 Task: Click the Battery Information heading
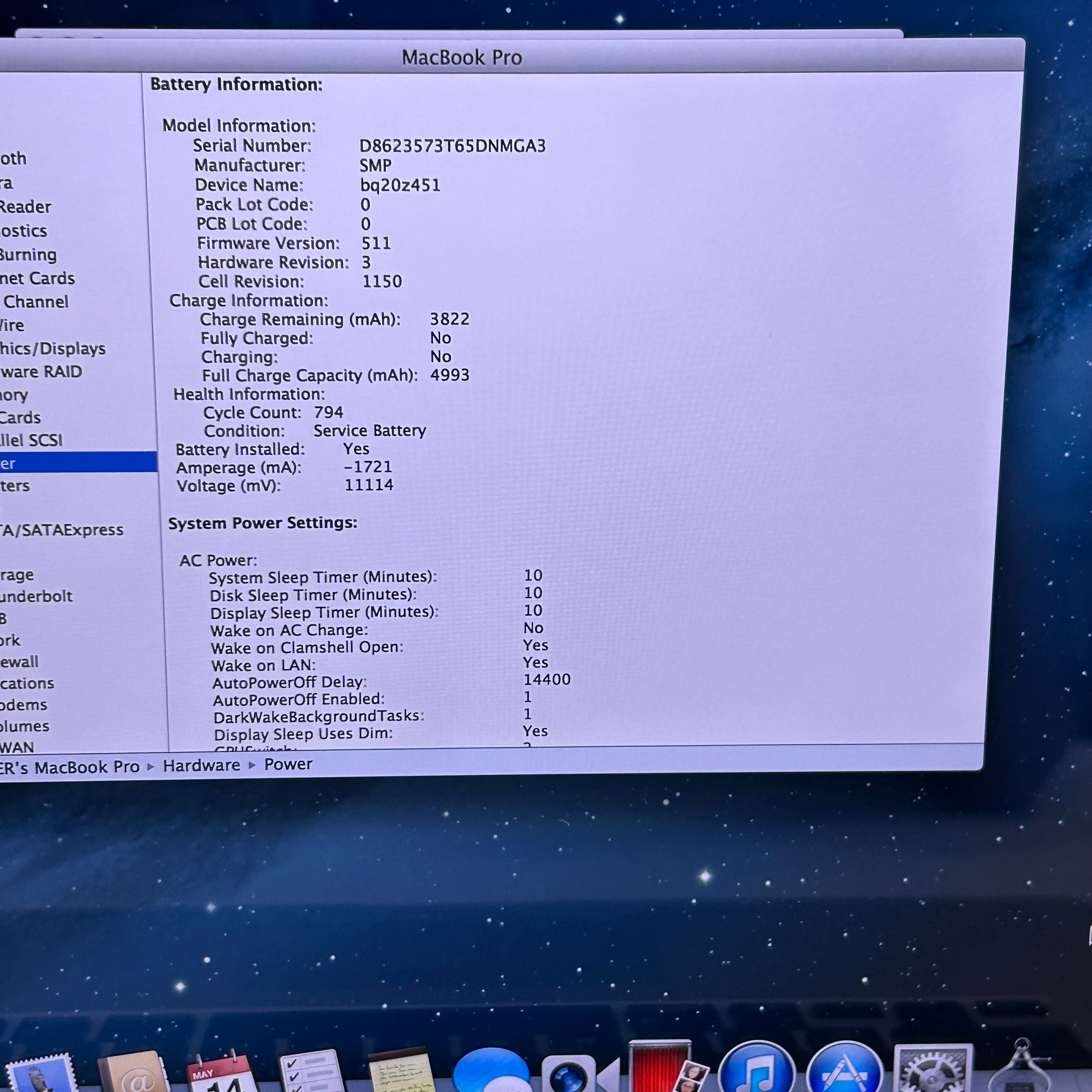(236, 84)
